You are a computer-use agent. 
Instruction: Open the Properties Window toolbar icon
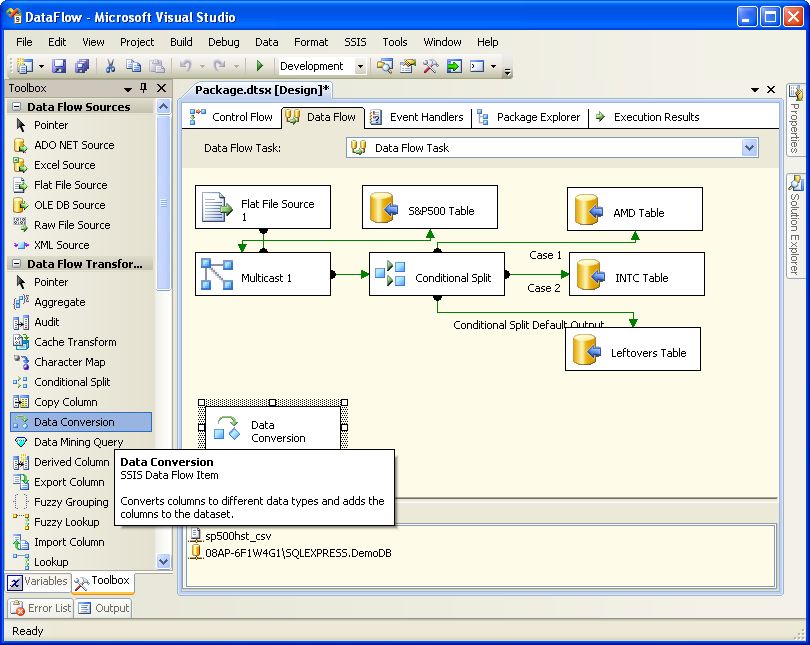click(408, 66)
